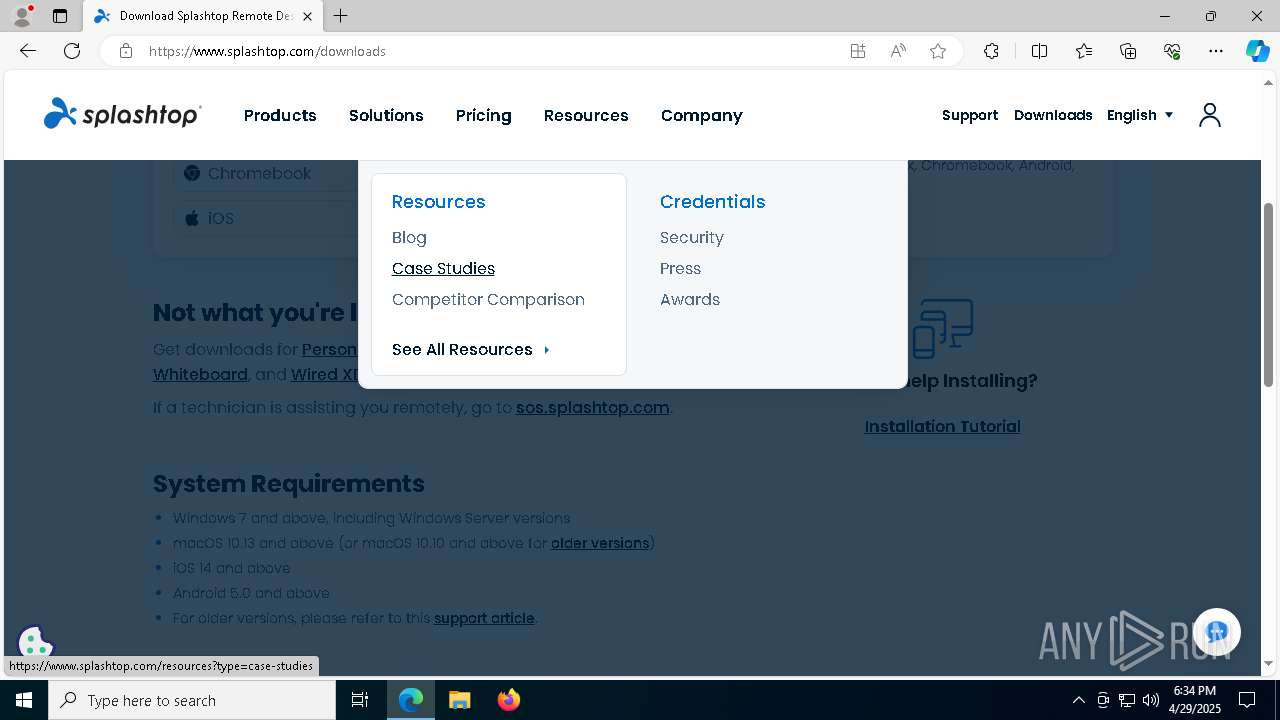
Task: Open Case Studies link
Action: (443, 268)
